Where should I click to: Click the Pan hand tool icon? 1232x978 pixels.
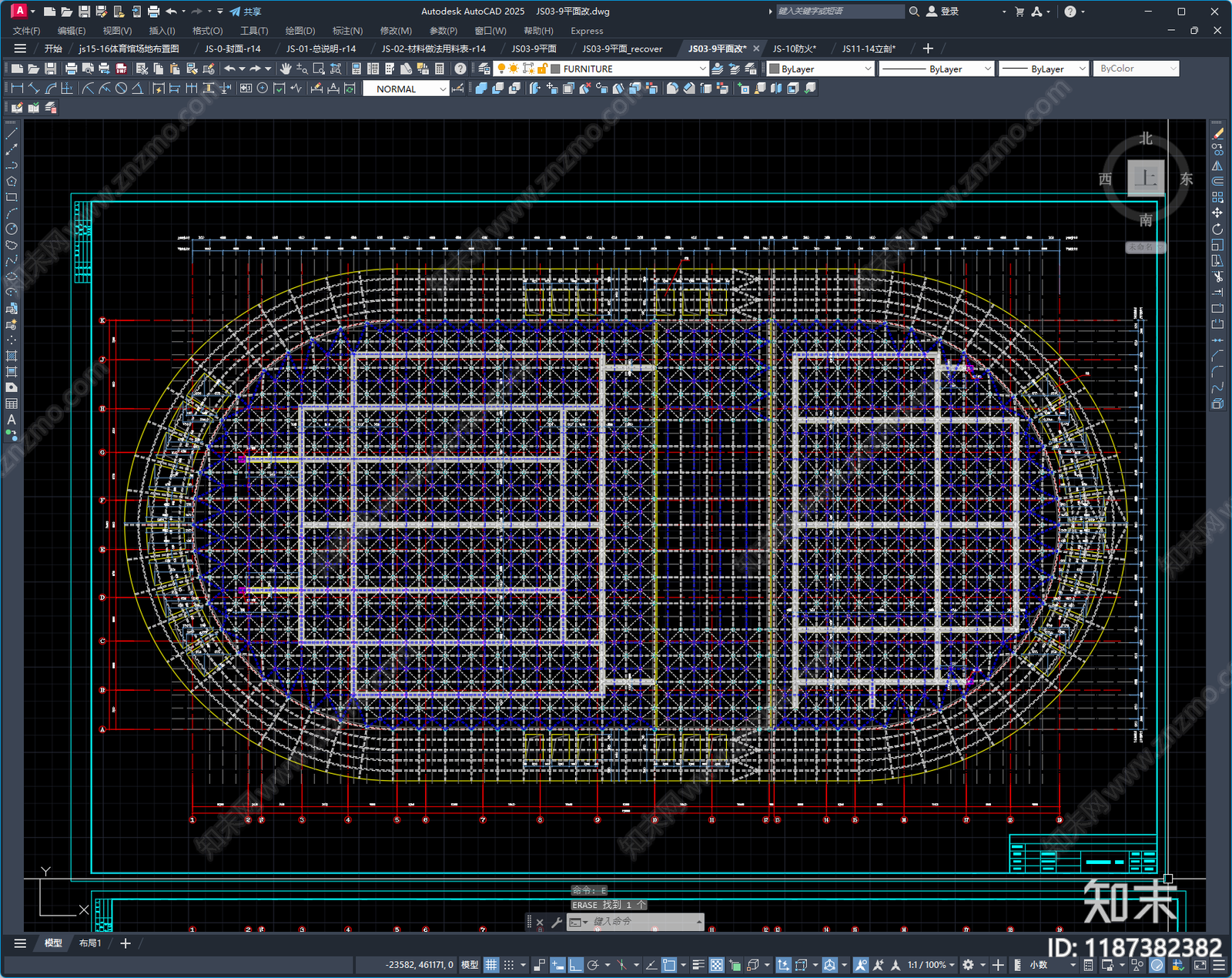point(286,69)
